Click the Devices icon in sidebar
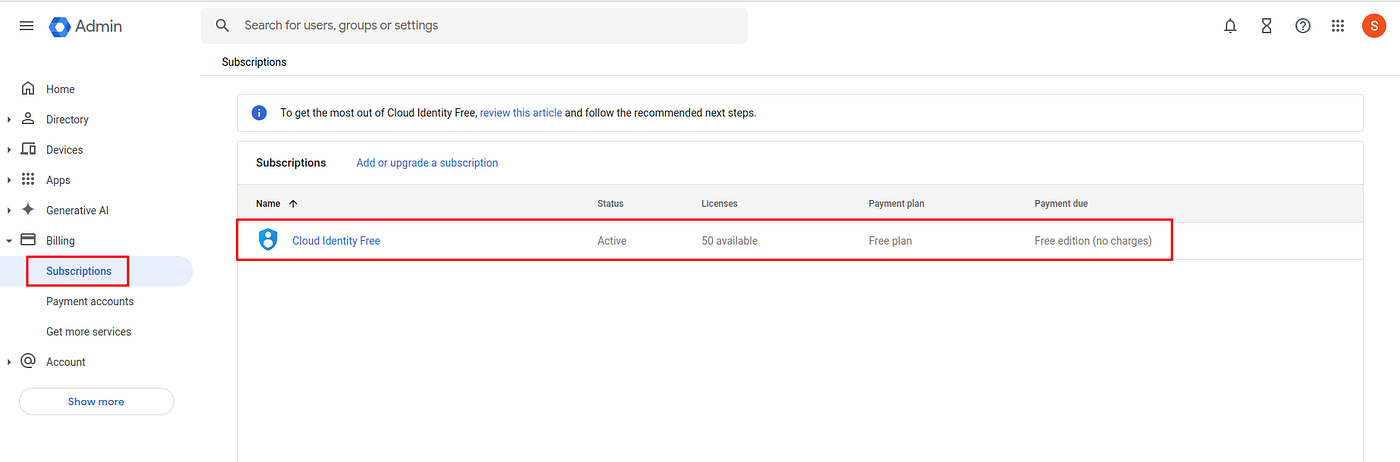 coord(28,149)
